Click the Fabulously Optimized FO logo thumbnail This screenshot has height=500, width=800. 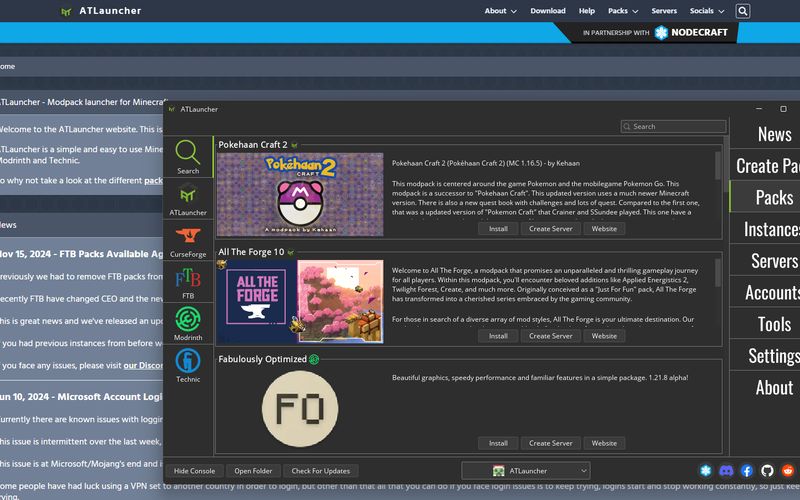pos(300,409)
